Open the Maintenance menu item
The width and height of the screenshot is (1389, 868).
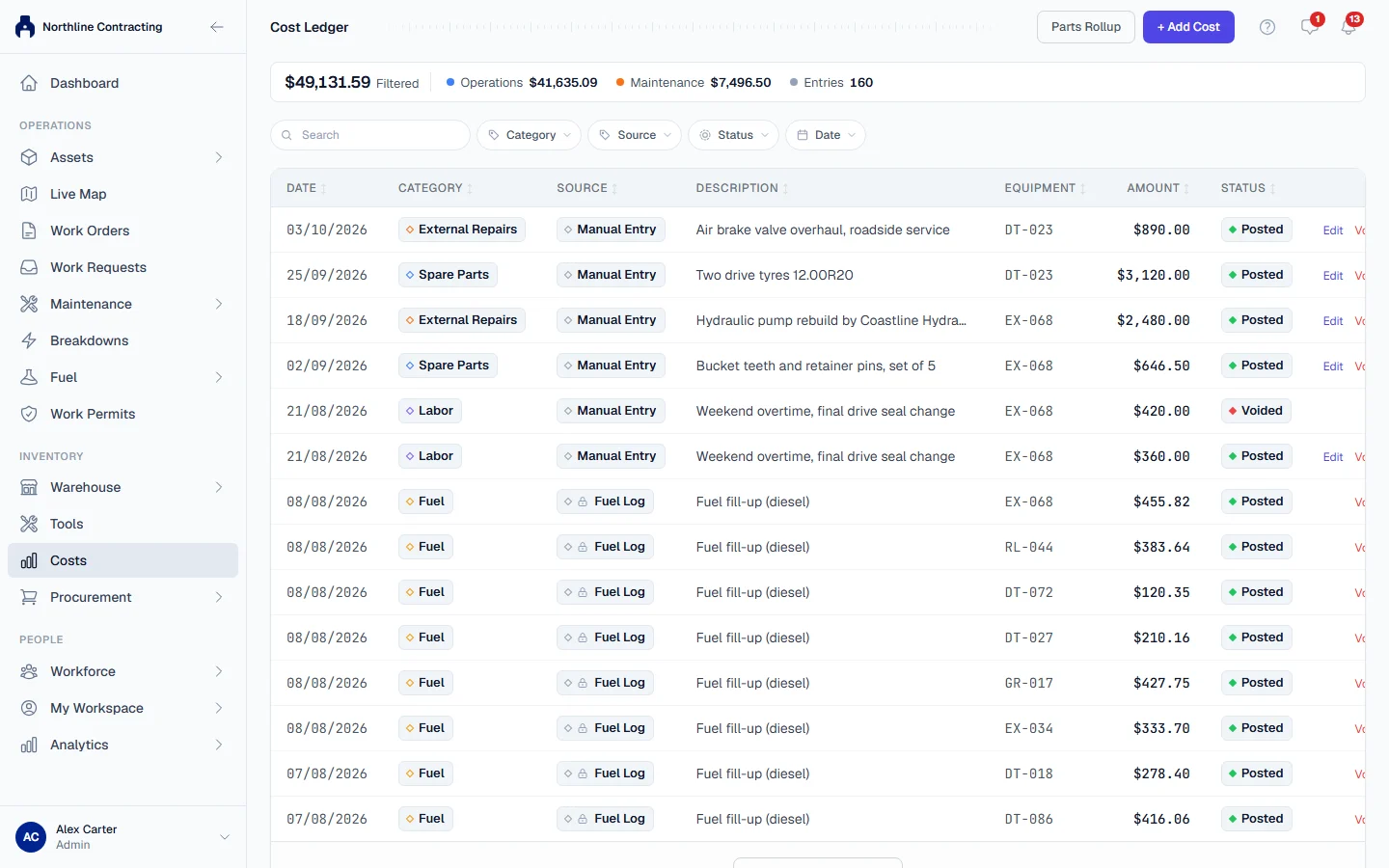(x=123, y=304)
